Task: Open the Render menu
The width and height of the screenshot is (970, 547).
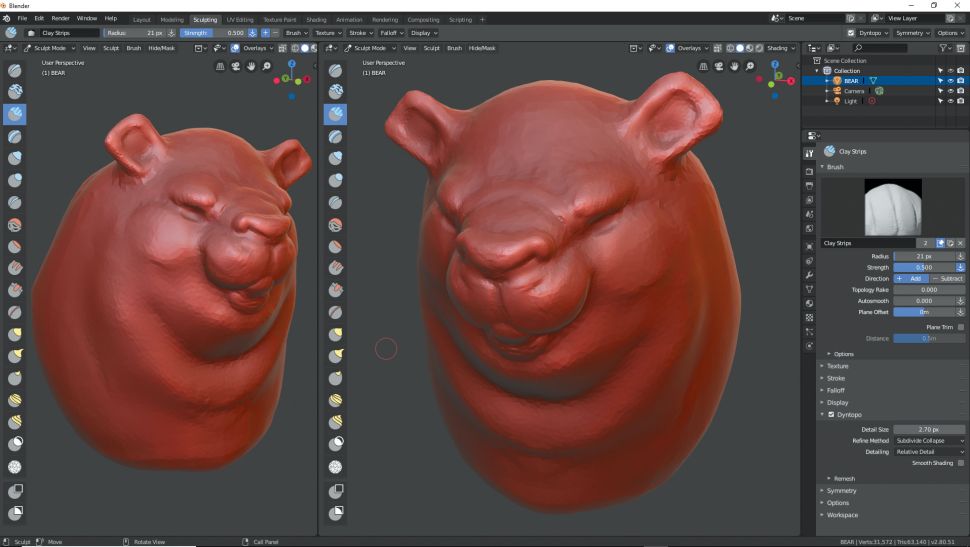Action: 62,19
